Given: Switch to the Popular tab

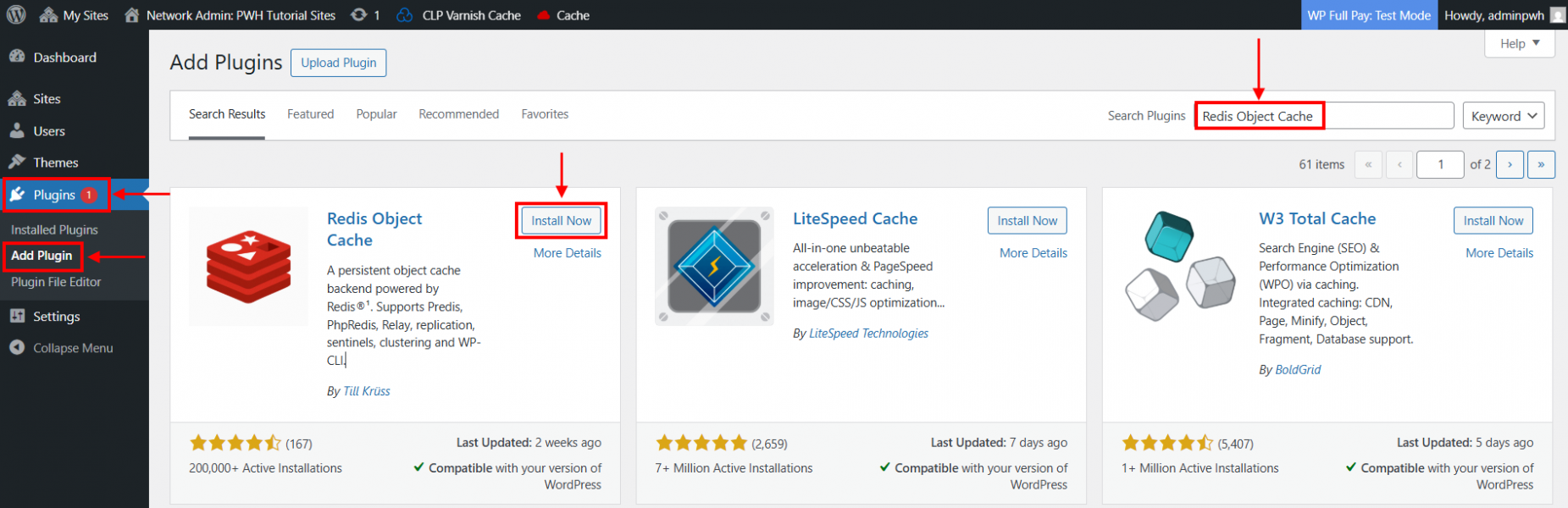Looking at the screenshot, I should [x=376, y=114].
